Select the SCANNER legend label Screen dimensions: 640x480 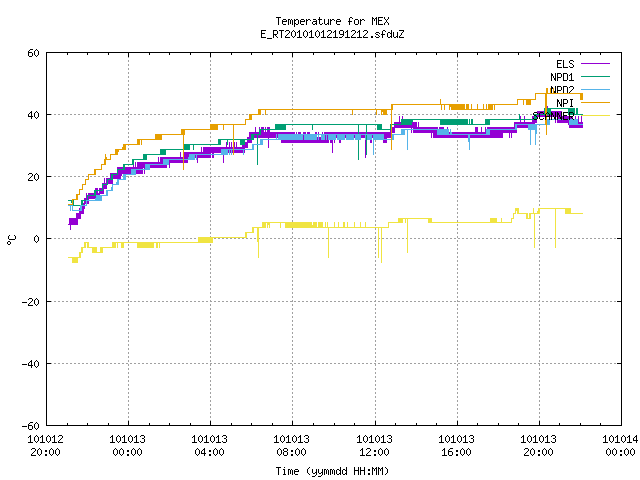(553, 116)
